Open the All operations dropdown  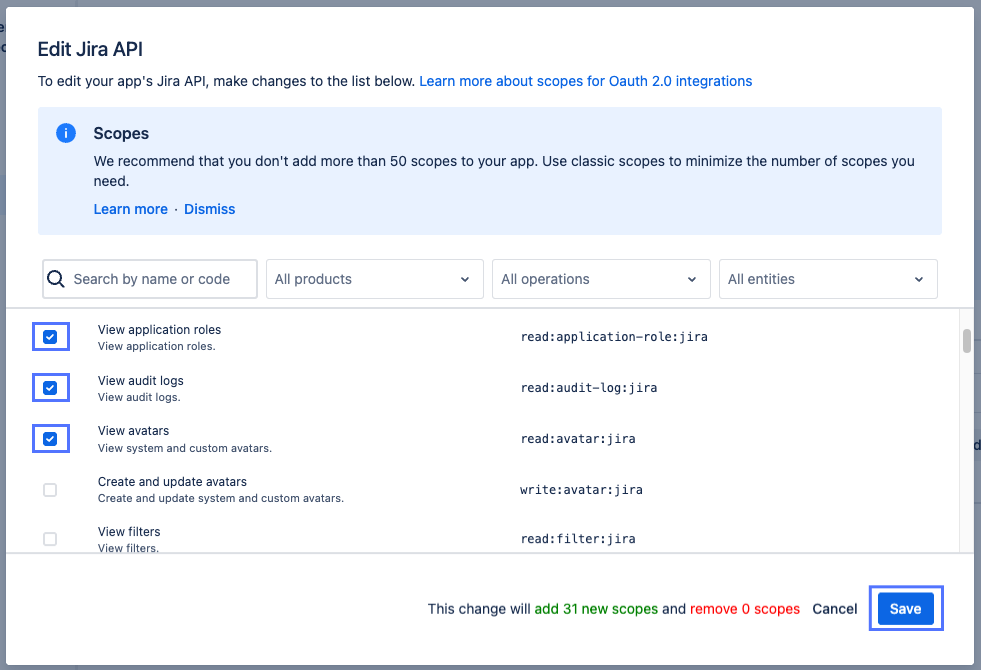click(x=601, y=279)
